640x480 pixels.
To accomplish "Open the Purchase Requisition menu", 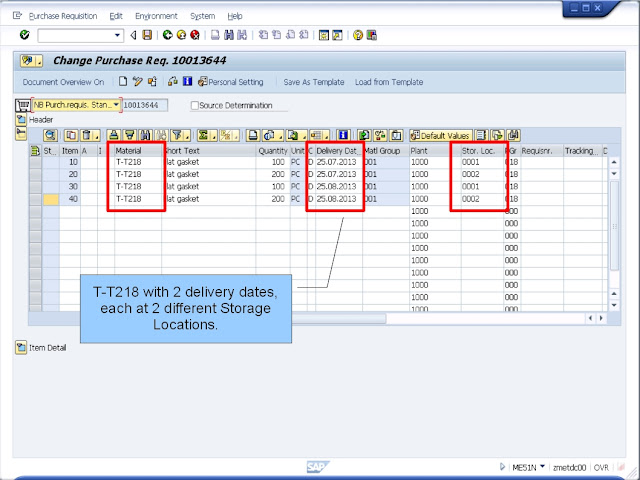I will click(x=63, y=16).
